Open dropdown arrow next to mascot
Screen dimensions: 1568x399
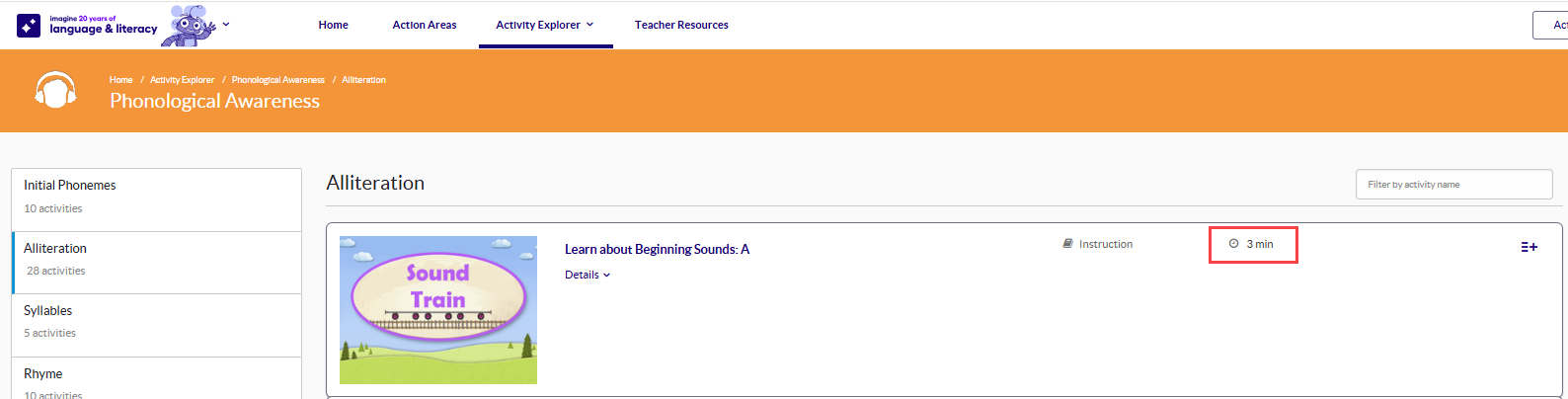(x=226, y=25)
